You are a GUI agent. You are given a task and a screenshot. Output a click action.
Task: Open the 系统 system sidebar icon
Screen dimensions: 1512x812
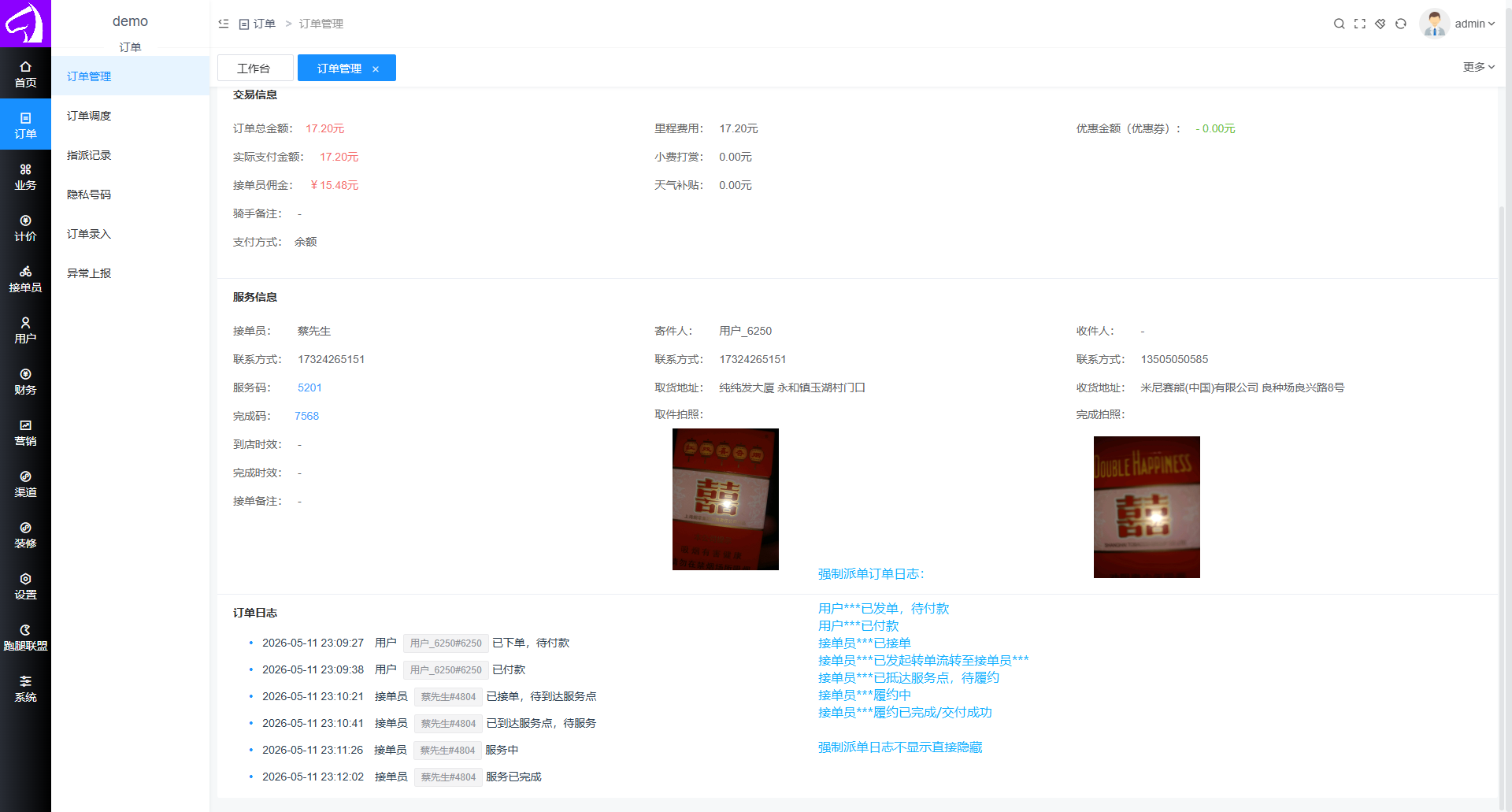coord(25,688)
